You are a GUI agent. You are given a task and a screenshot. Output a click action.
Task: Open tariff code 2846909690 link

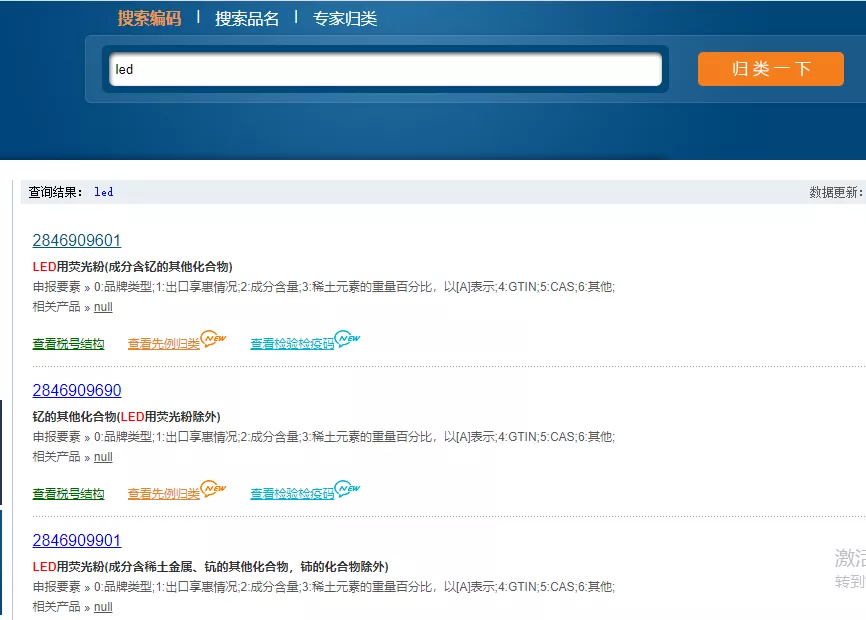pyautogui.click(x=77, y=390)
